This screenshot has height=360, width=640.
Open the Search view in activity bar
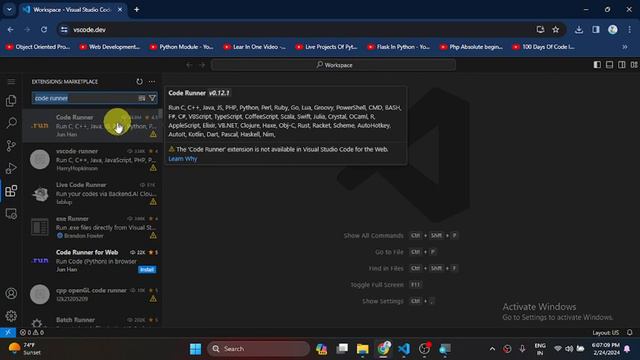[11, 123]
